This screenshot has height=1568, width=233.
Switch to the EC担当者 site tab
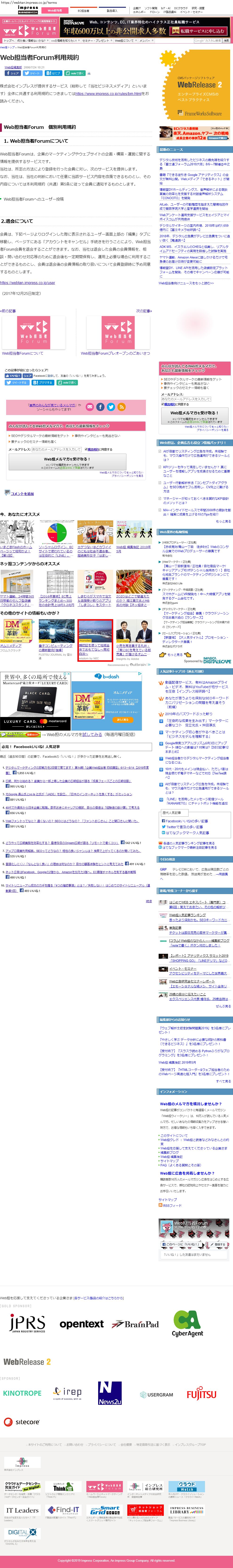[84, 10]
